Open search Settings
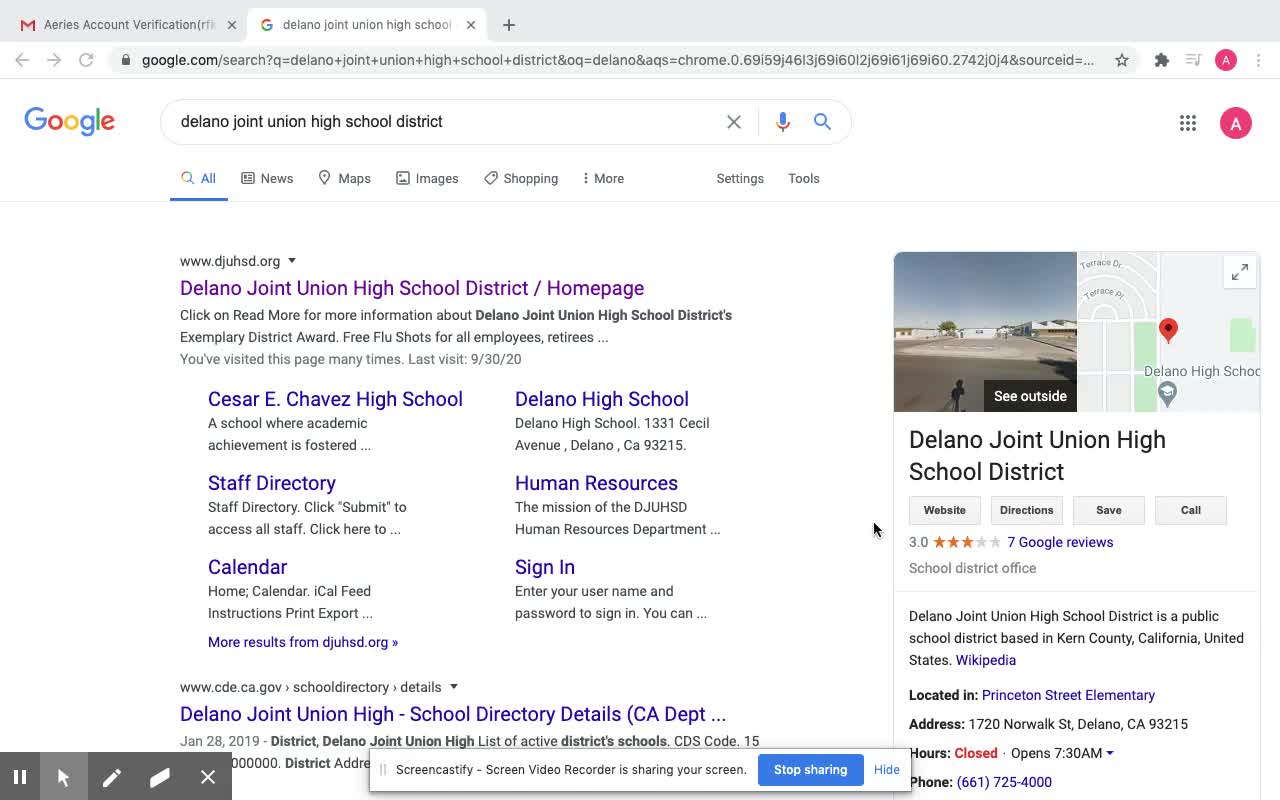The height and width of the screenshot is (800, 1280). click(x=740, y=179)
